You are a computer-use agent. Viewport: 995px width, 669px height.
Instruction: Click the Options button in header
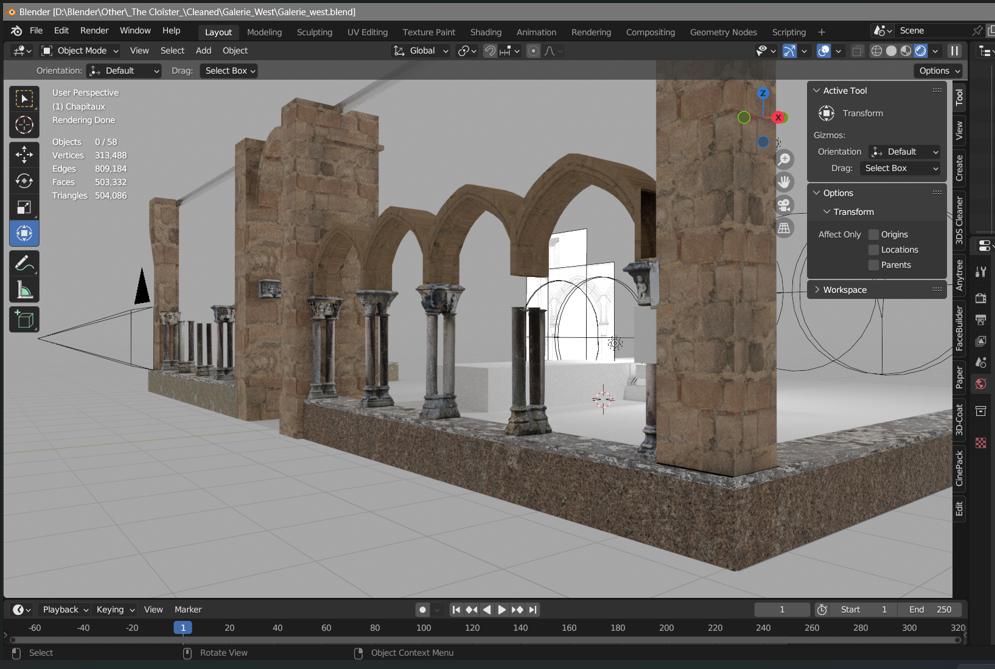coord(938,71)
